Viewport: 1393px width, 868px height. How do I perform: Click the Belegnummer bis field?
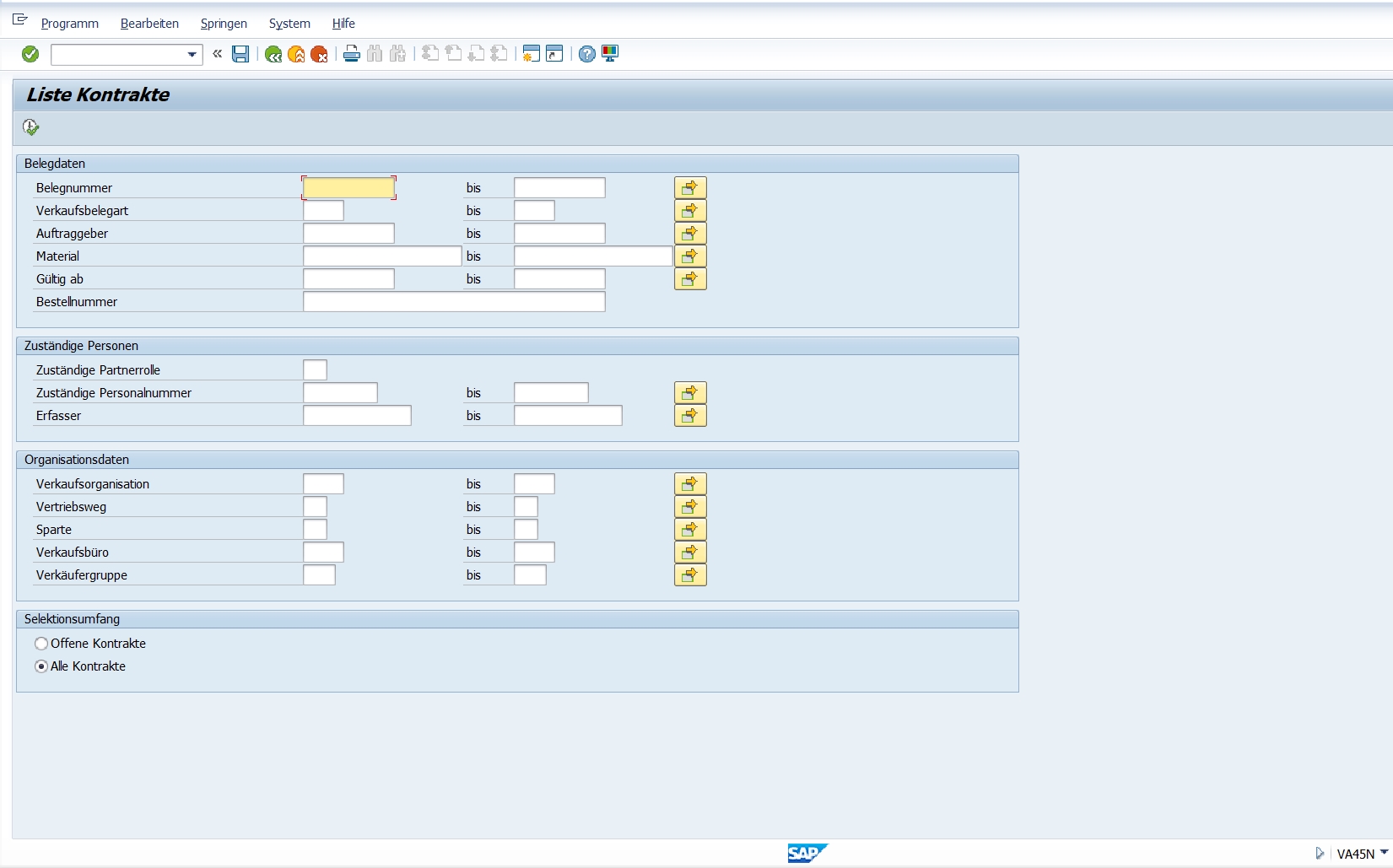click(x=559, y=187)
